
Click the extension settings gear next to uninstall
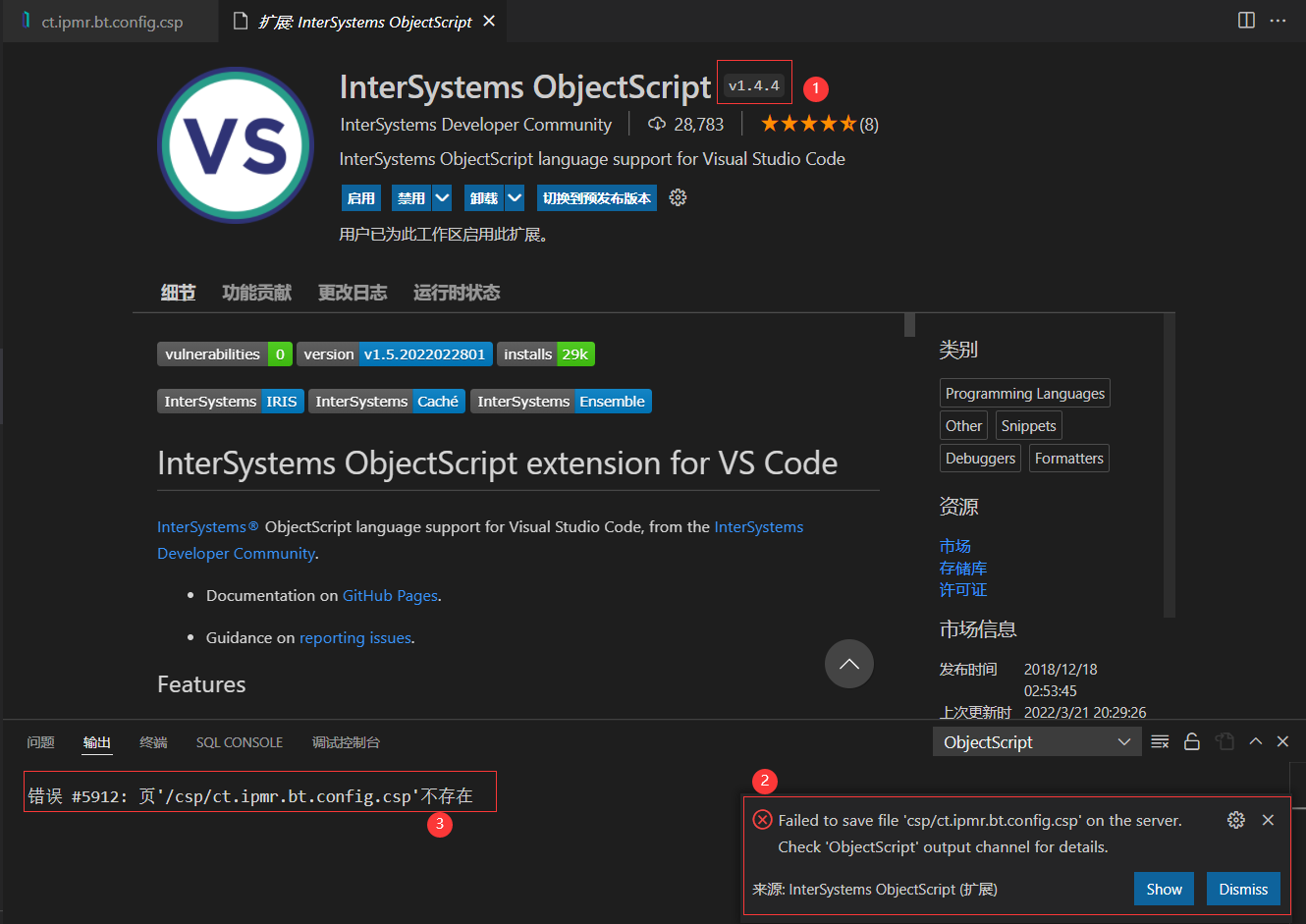[677, 197]
